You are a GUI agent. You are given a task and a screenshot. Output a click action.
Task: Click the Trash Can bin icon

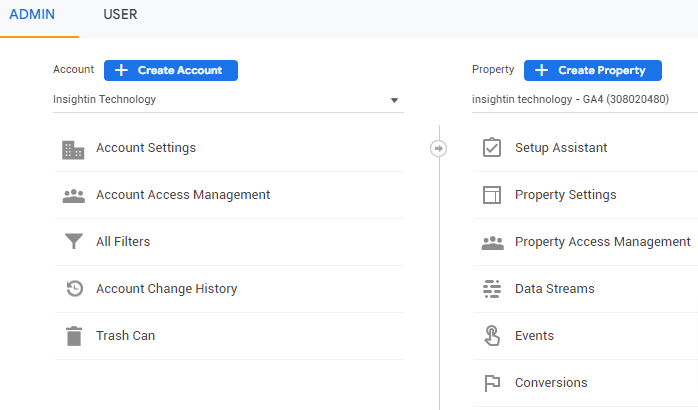(x=73, y=336)
